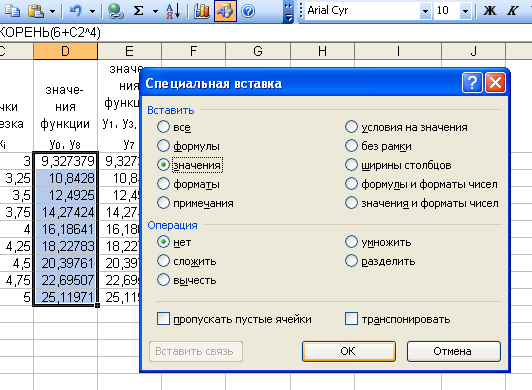532x390 pixels.
Task: Select the 'все' paste radio option
Action: (x=163, y=127)
